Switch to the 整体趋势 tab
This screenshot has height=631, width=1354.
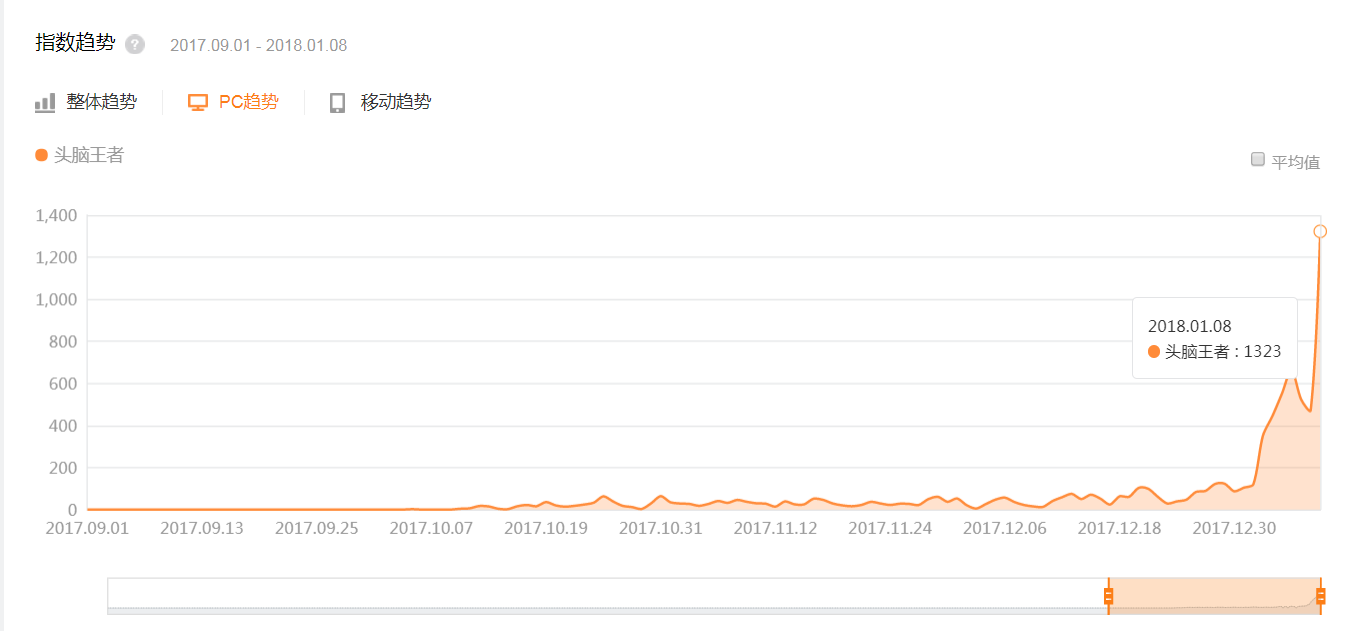coord(101,102)
